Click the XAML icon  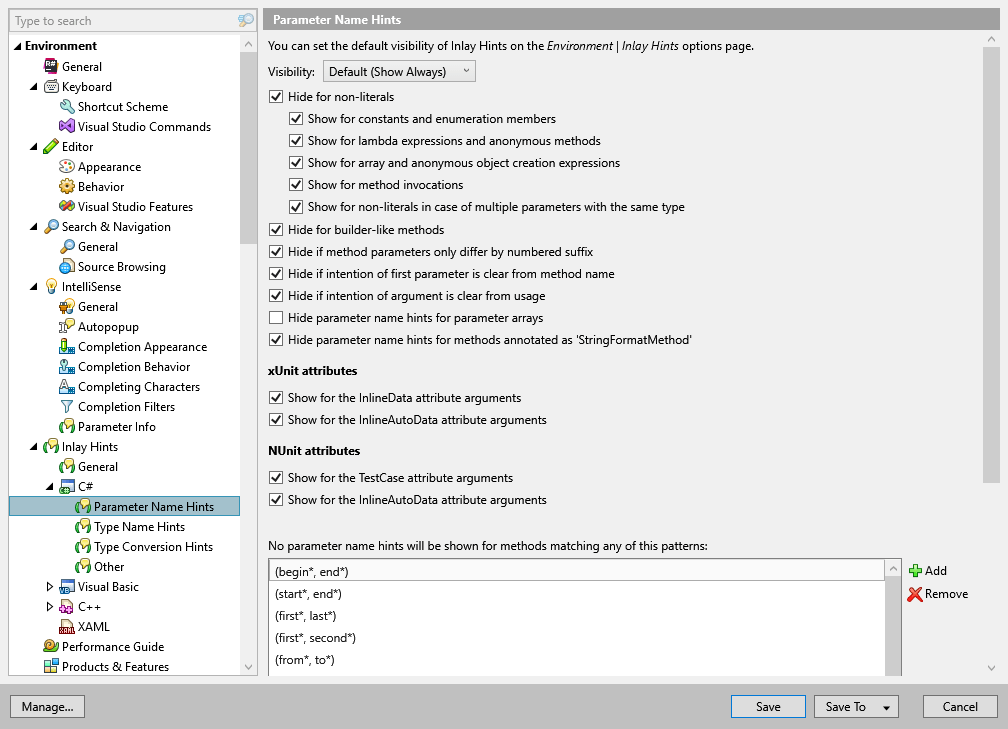pos(67,626)
